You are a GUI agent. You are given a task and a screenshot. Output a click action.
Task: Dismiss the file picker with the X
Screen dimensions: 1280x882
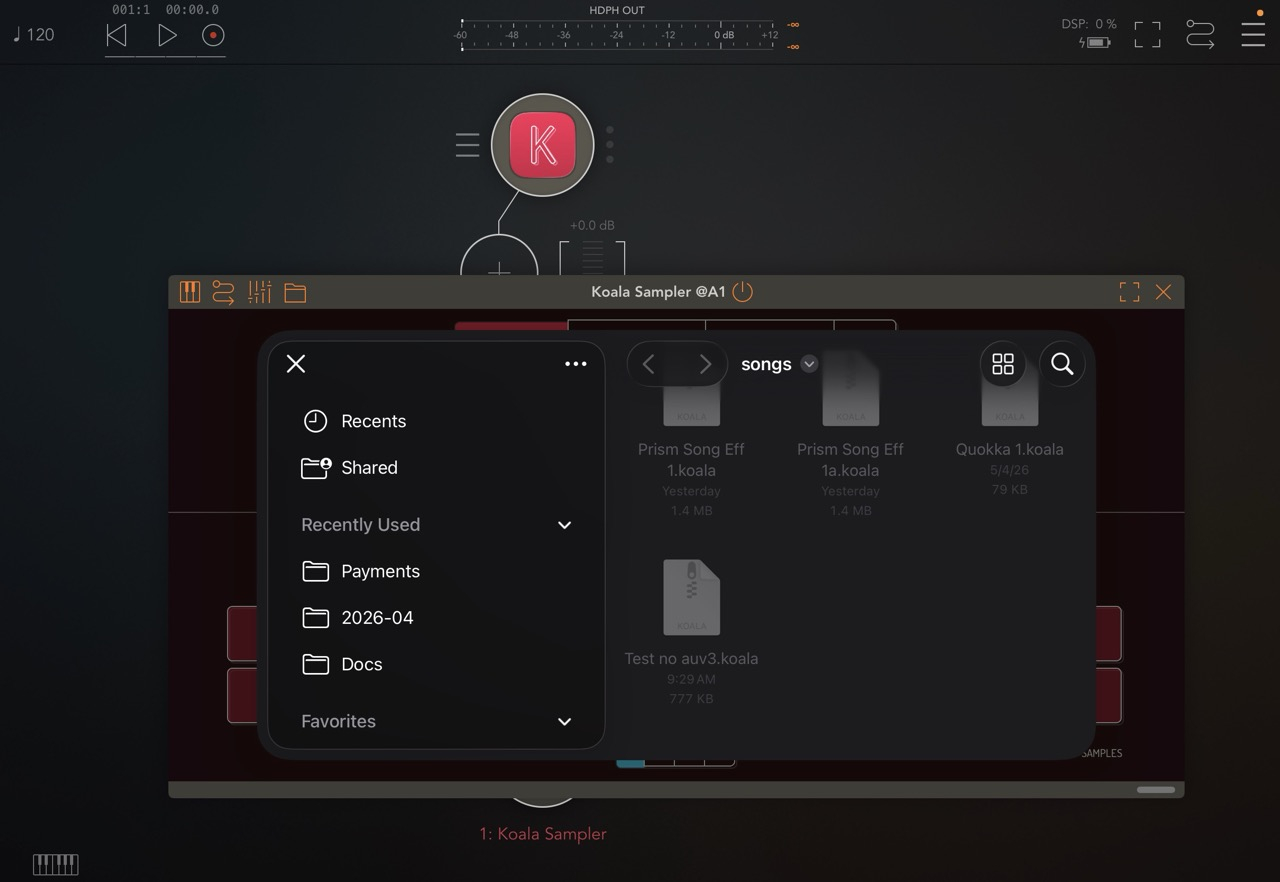pos(296,364)
